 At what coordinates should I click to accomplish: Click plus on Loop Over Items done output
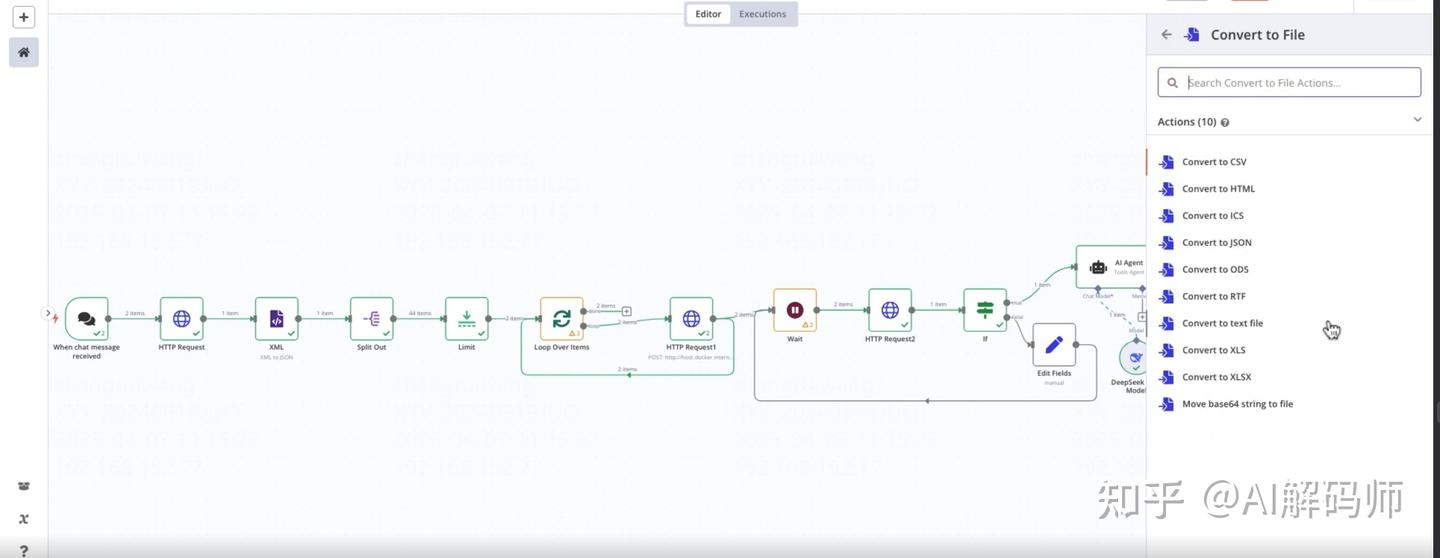[627, 311]
